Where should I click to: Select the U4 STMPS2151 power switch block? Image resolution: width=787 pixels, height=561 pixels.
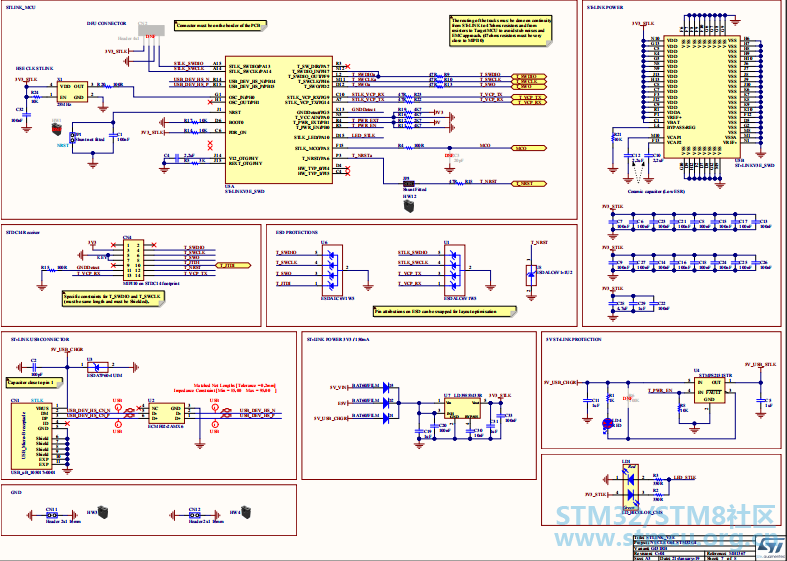tap(710, 390)
